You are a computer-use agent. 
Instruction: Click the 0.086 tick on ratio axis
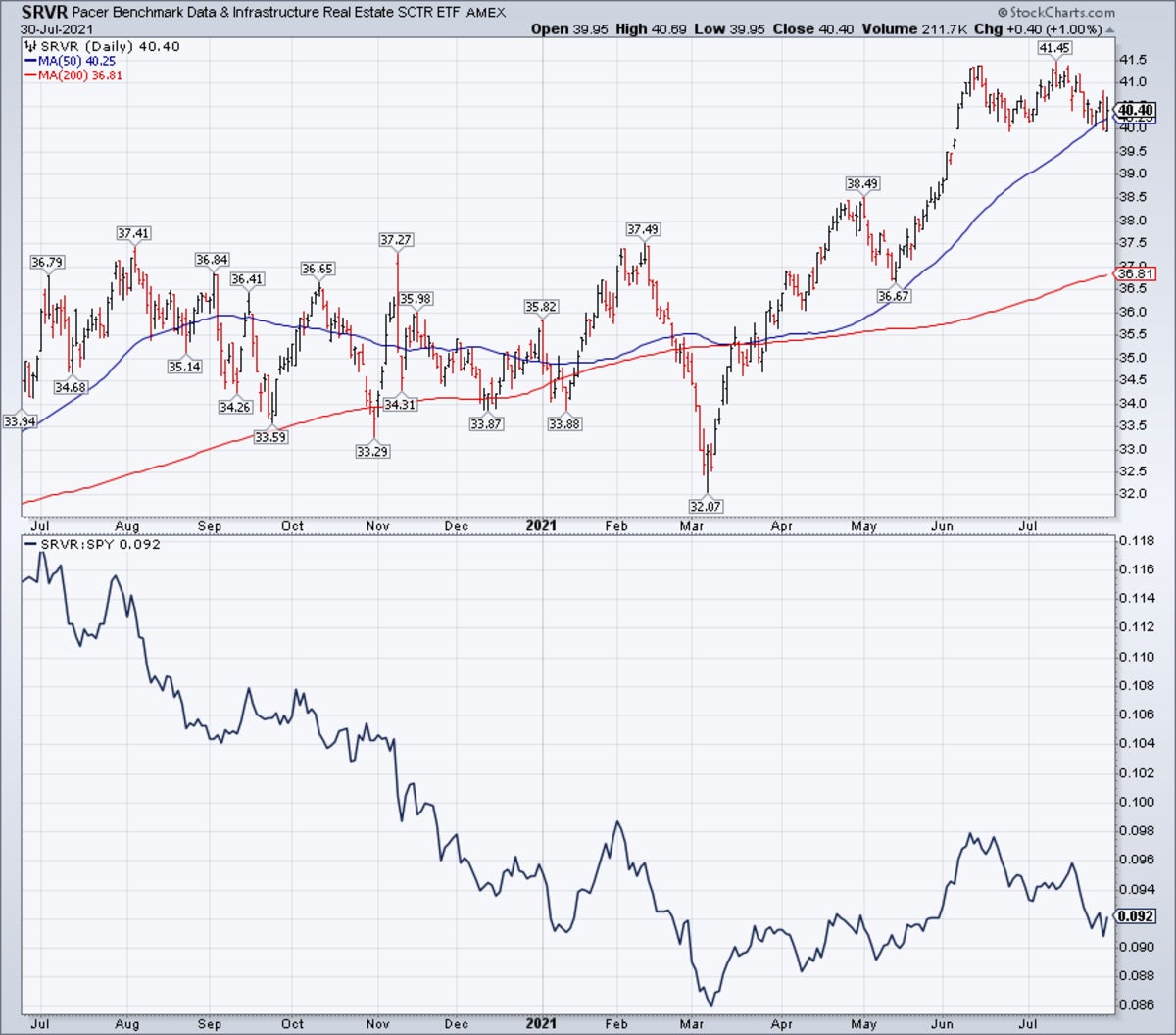pyautogui.click(x=1137, y=1005)
